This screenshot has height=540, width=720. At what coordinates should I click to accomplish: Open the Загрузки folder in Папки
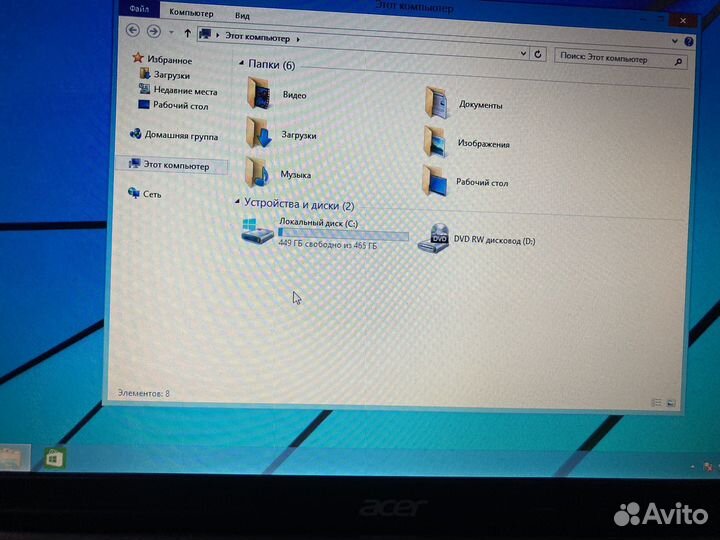tap(259, 133)
